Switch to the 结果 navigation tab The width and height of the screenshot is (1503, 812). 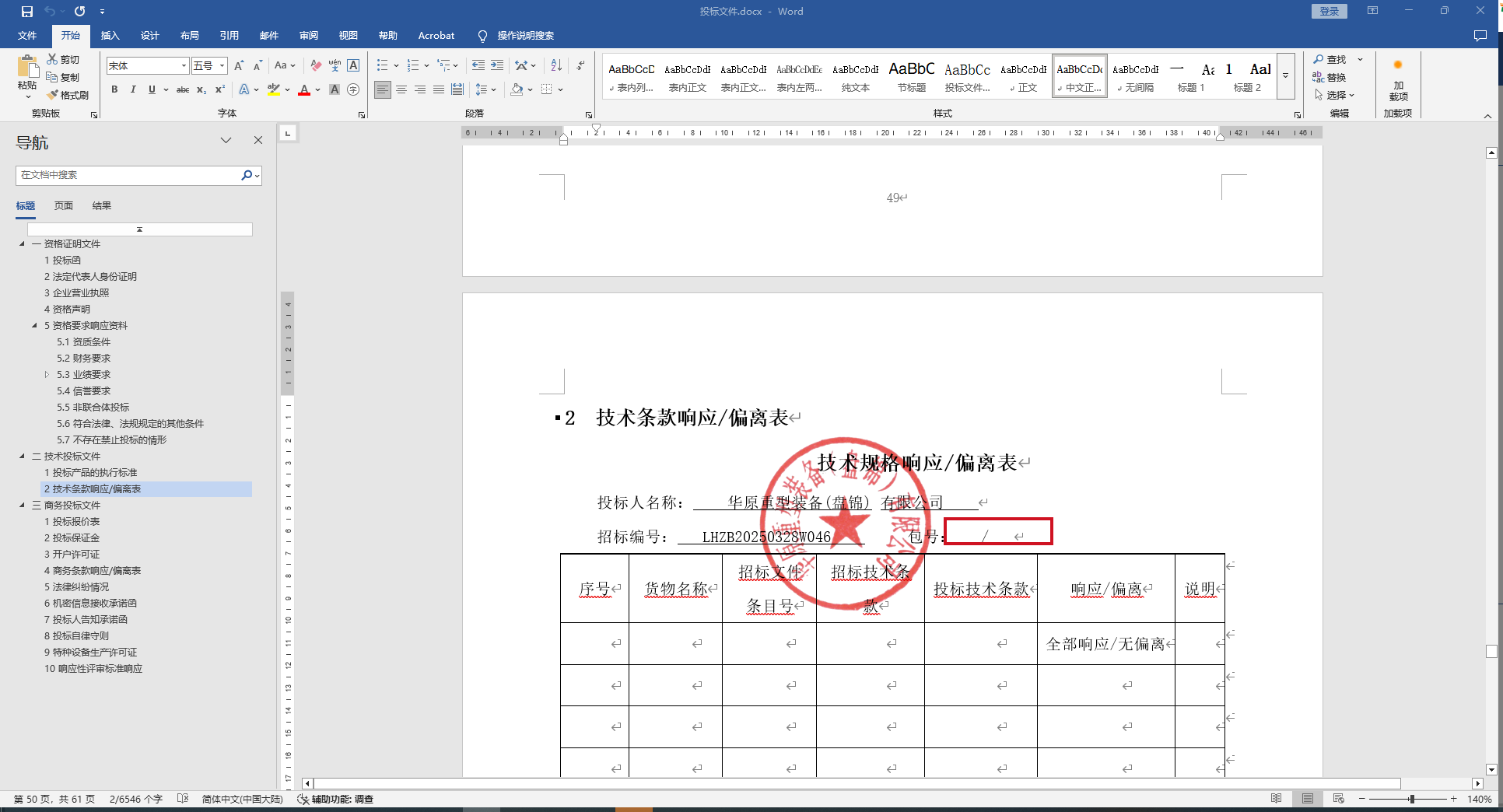coord(102,206)
